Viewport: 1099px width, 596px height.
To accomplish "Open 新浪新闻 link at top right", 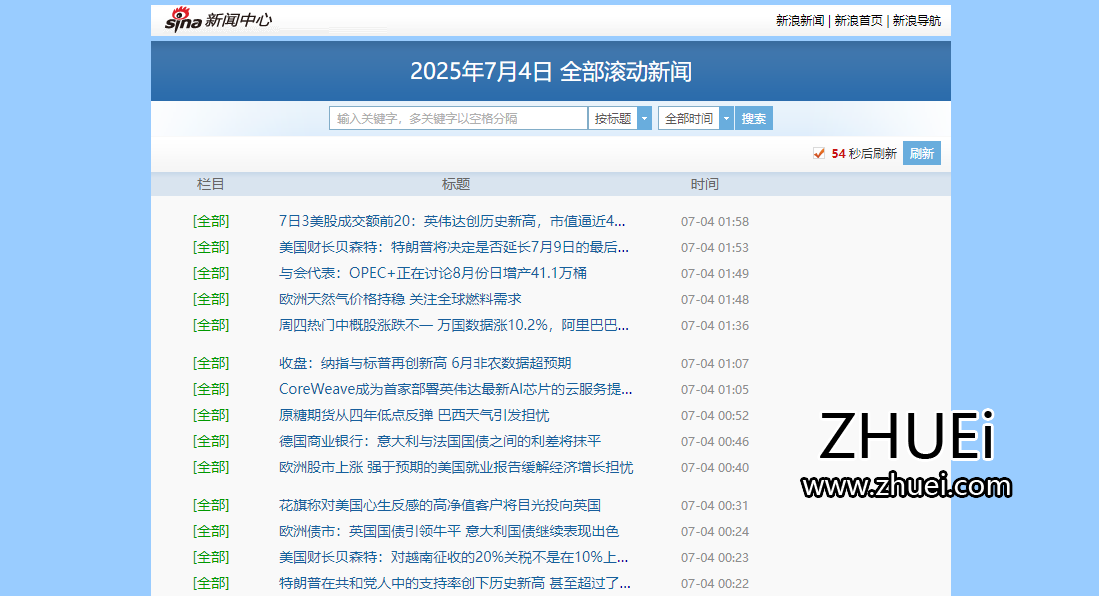I will point(797,20).
